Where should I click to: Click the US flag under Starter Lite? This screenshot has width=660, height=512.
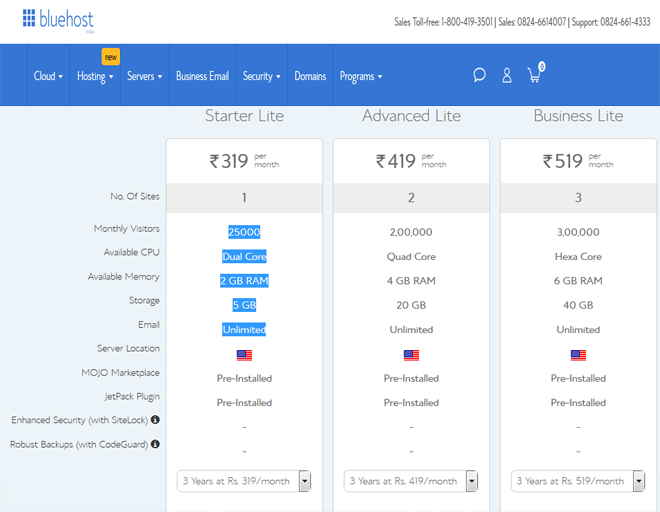pyautogui.click(x=244, y=355)
